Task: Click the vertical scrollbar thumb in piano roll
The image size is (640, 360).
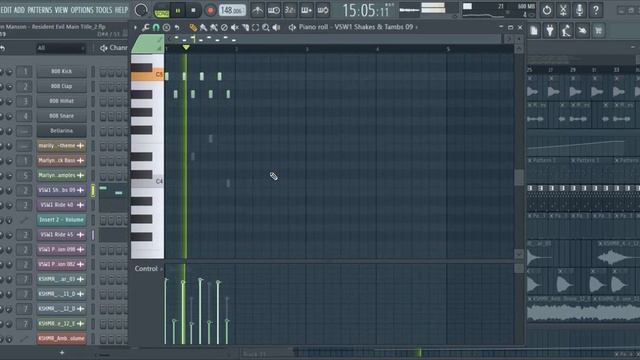Action: (519, 178)
